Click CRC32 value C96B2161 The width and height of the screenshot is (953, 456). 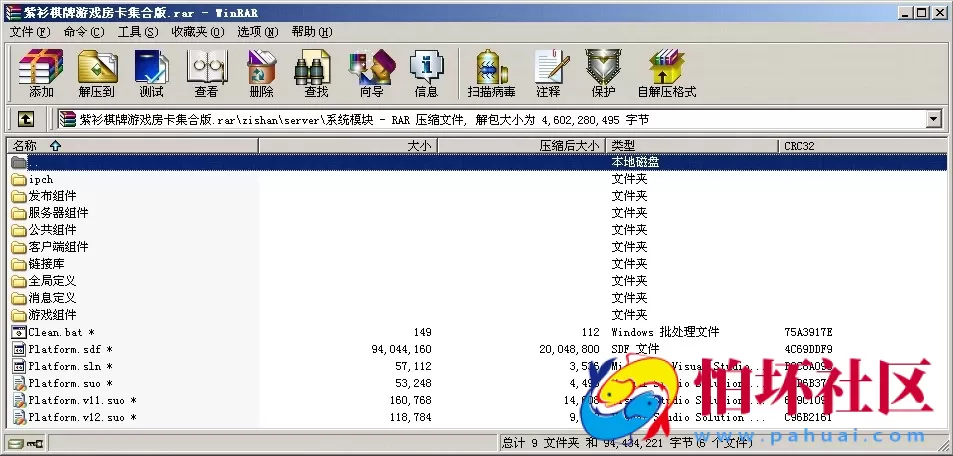point(808,417)
